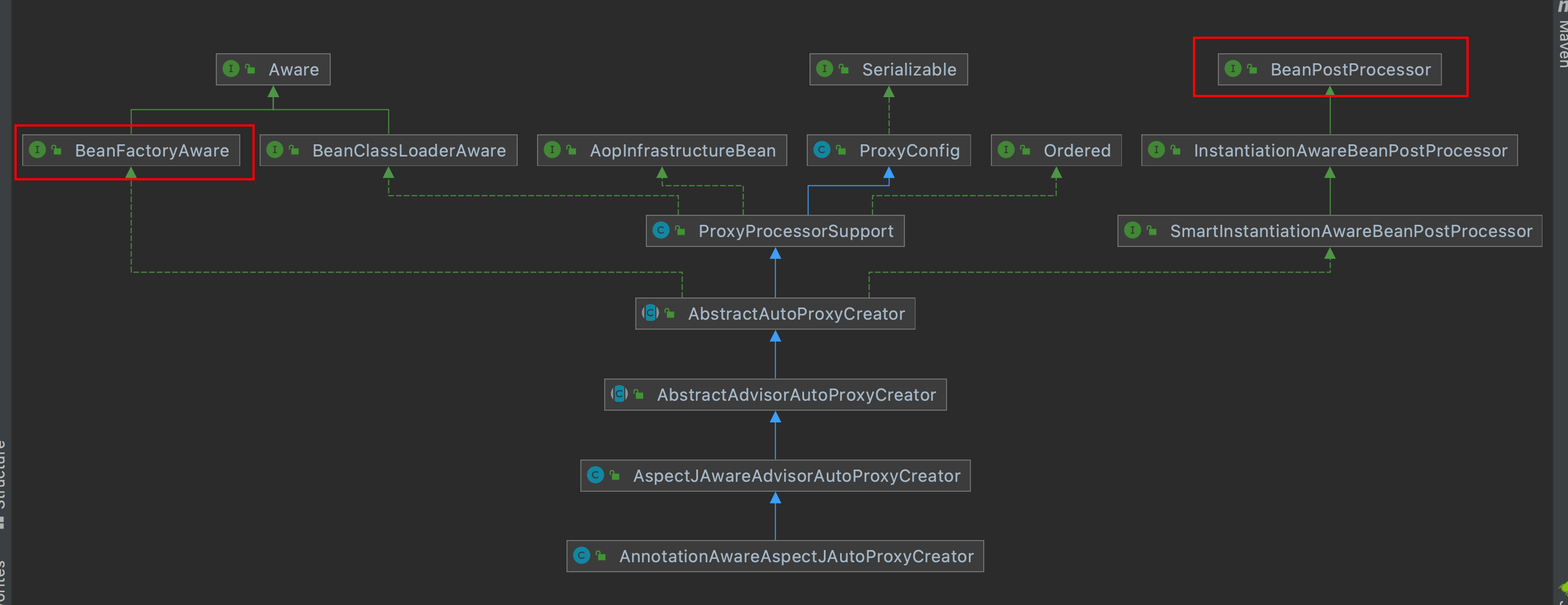1568x605 pixels.
Task: Click the interface icon on InstantiationAwareBeanPostProcessor
Action: click(1156, 150)
